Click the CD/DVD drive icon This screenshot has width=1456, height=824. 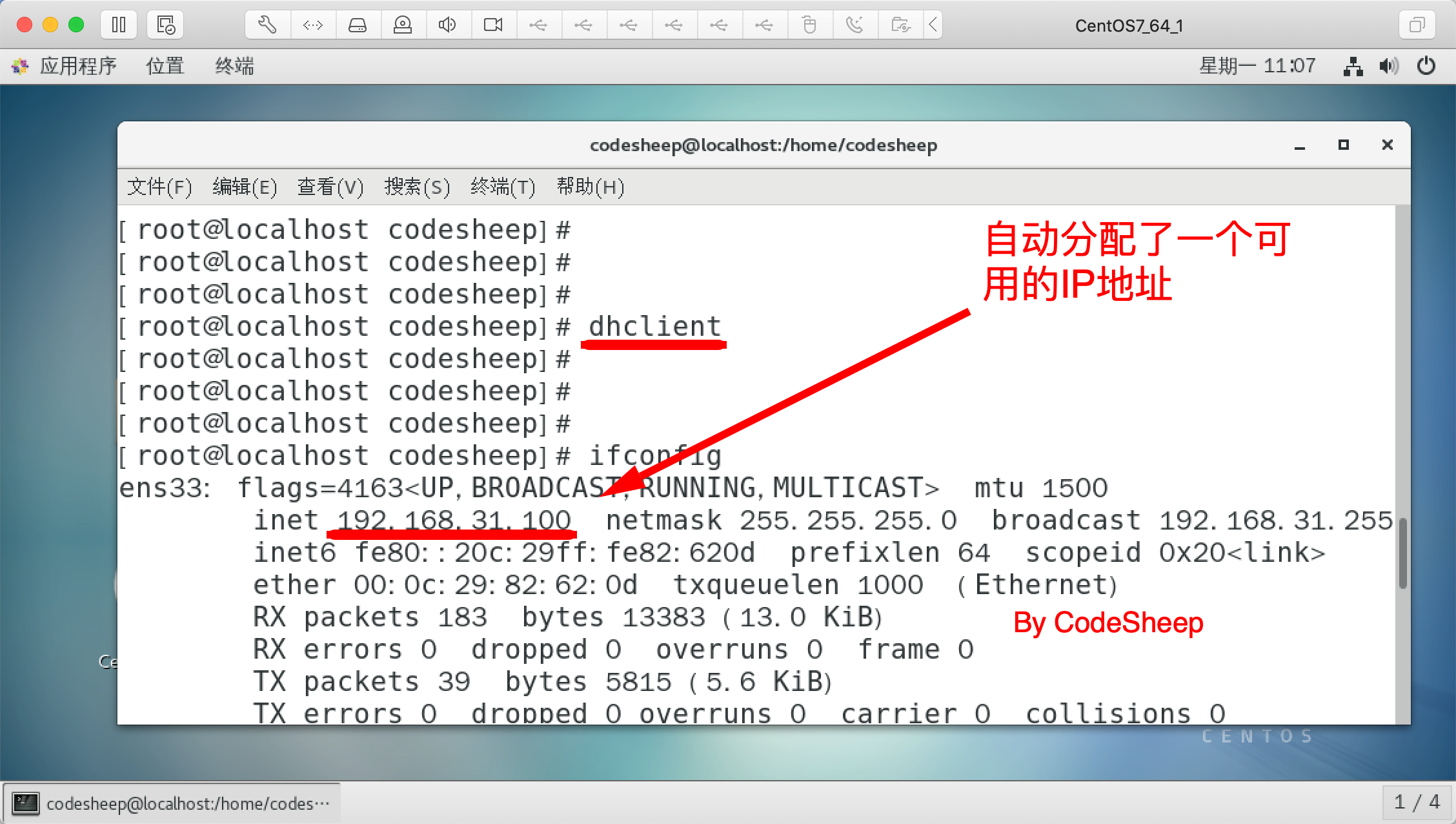pos(403,25)
